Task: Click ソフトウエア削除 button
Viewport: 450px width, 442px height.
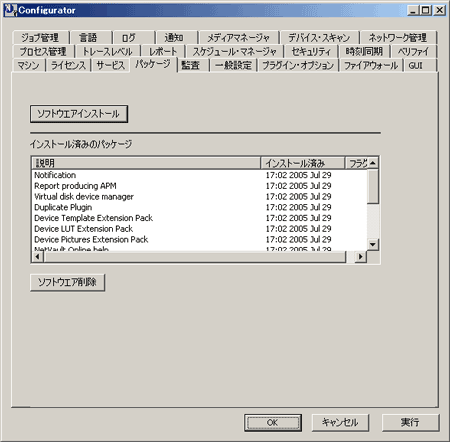Action: tap(67, 283)
